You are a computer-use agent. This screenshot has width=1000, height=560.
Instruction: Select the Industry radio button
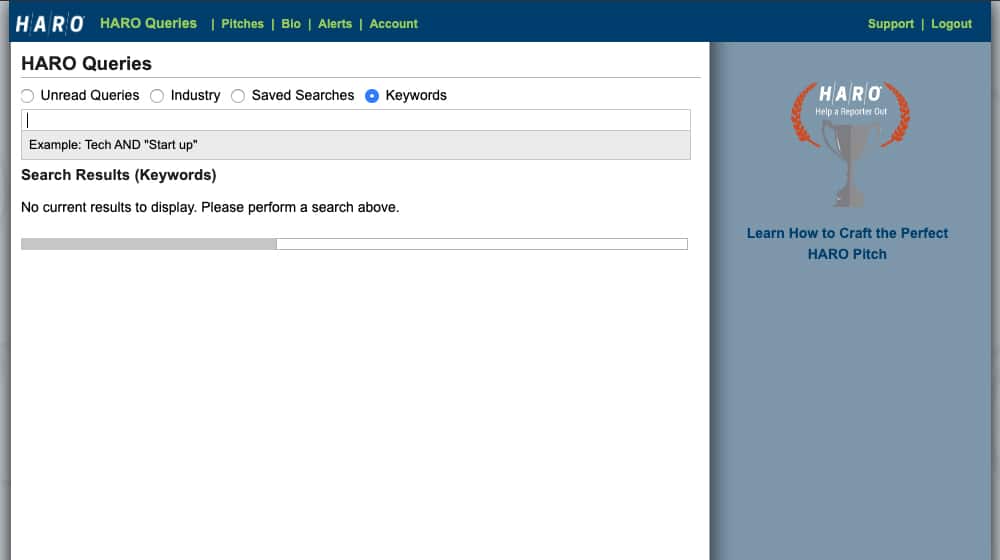pos(157,96)
